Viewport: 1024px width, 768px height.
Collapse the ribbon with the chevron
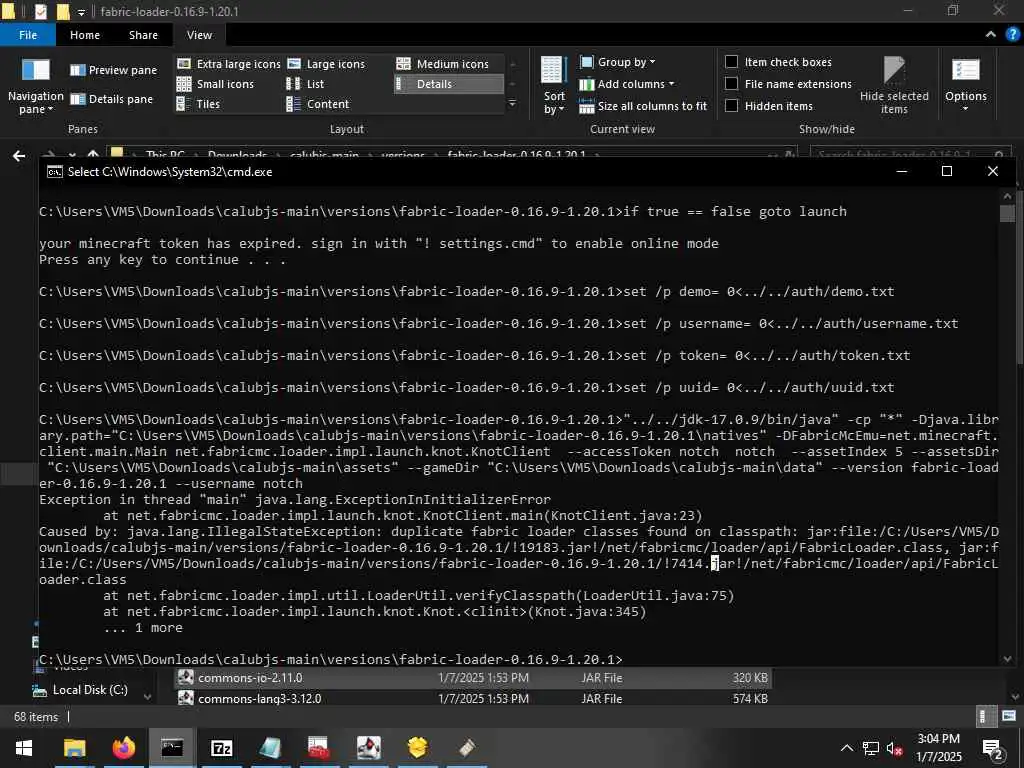(990, 35)
